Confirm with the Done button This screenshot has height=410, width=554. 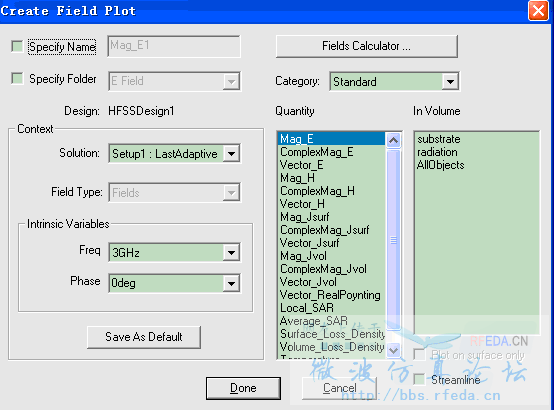pyautogui.click(x=243, y=388)
